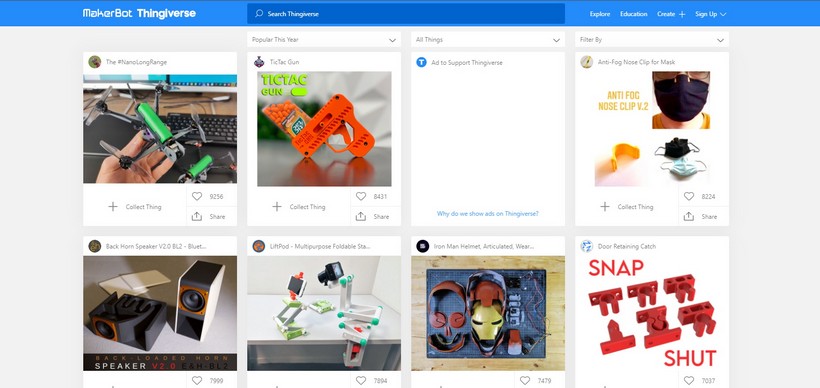This screenshot has height=388, width=820.
Task: Open the Filter By dropdown
Action: point(652,40)
